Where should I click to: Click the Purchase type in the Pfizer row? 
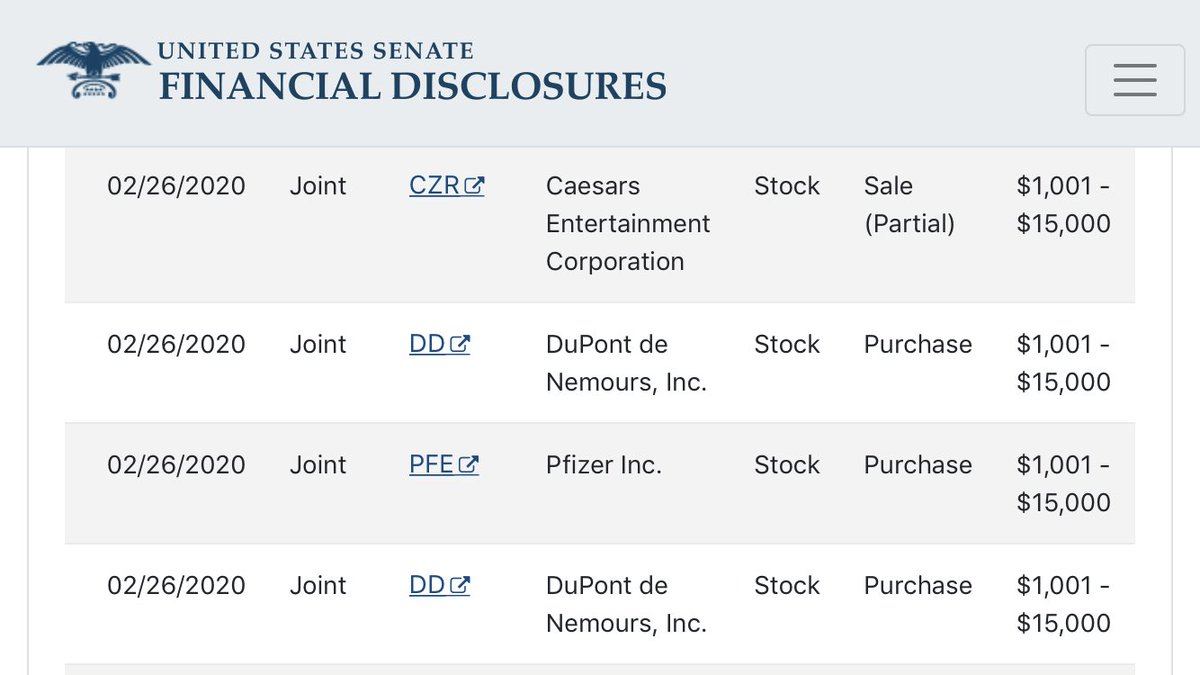point(918,465)
